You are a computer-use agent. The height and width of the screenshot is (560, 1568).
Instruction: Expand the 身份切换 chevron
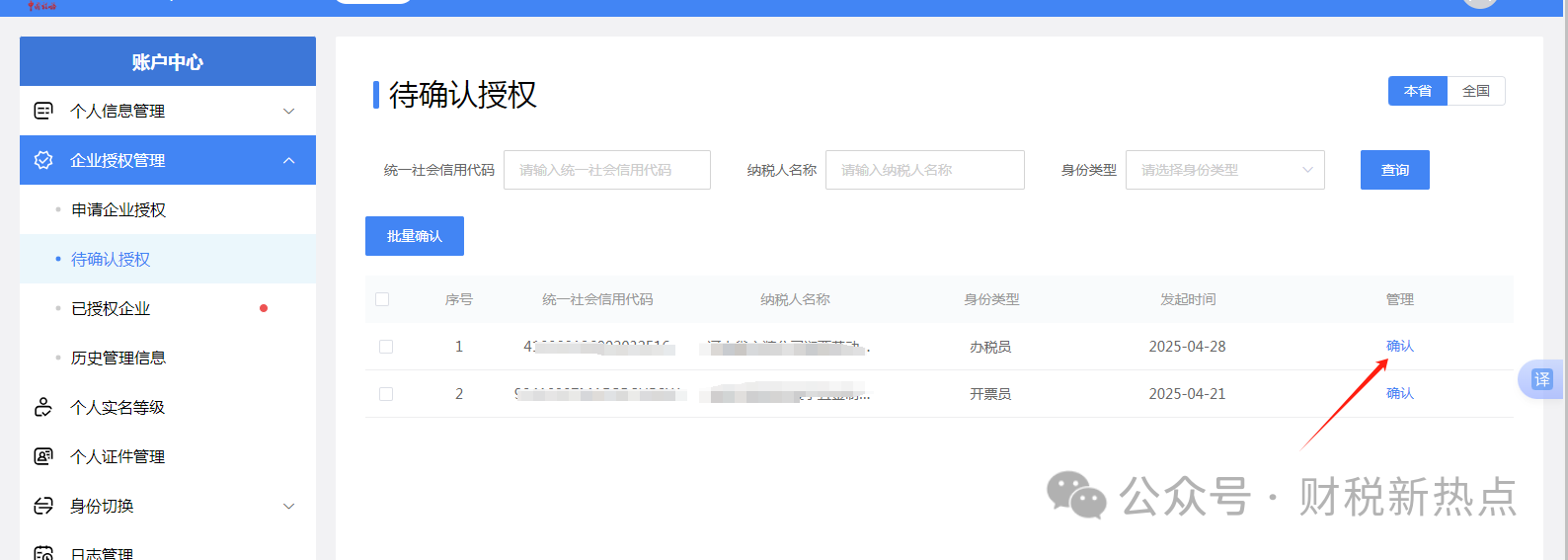pos(289,506)
